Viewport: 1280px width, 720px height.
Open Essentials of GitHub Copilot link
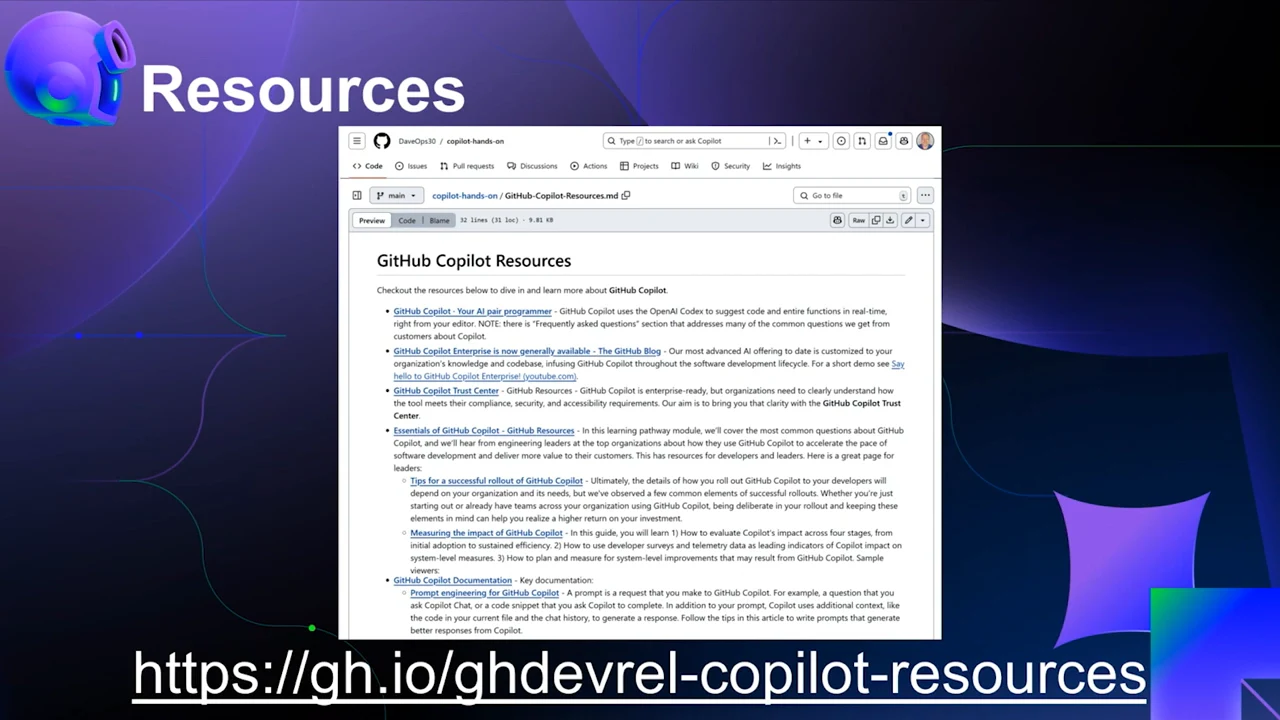[484, 431]
